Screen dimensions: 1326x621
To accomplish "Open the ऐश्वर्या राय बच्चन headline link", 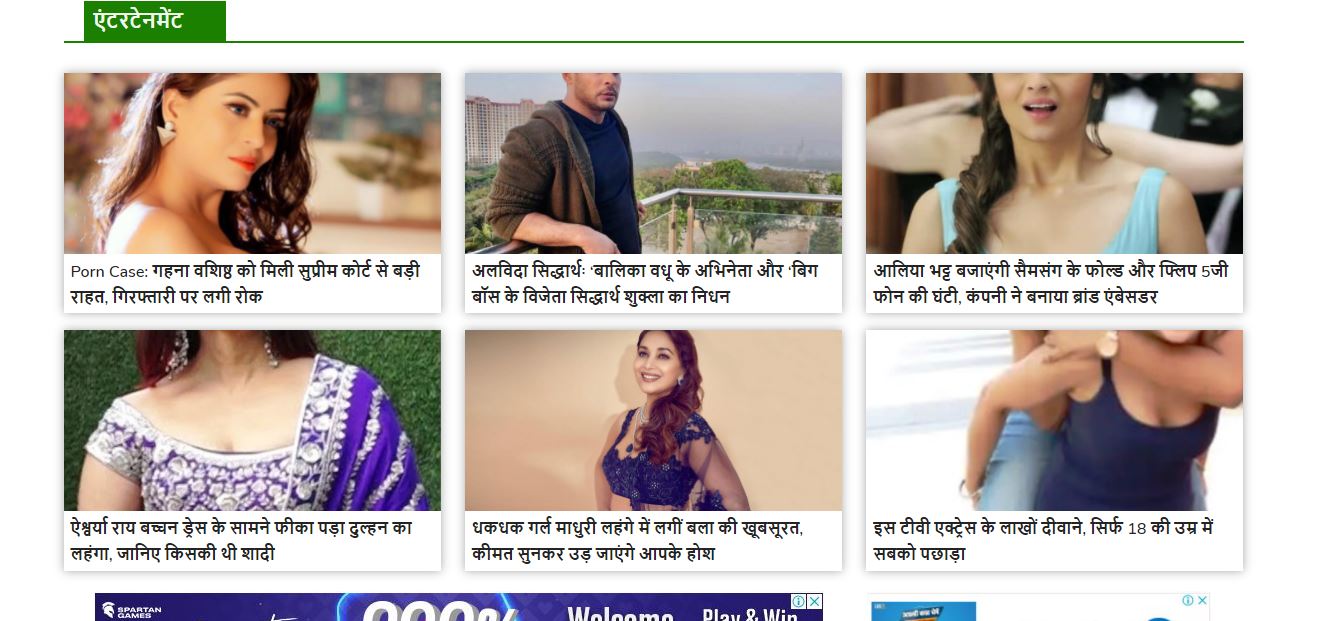I will [x=241, y=540].
